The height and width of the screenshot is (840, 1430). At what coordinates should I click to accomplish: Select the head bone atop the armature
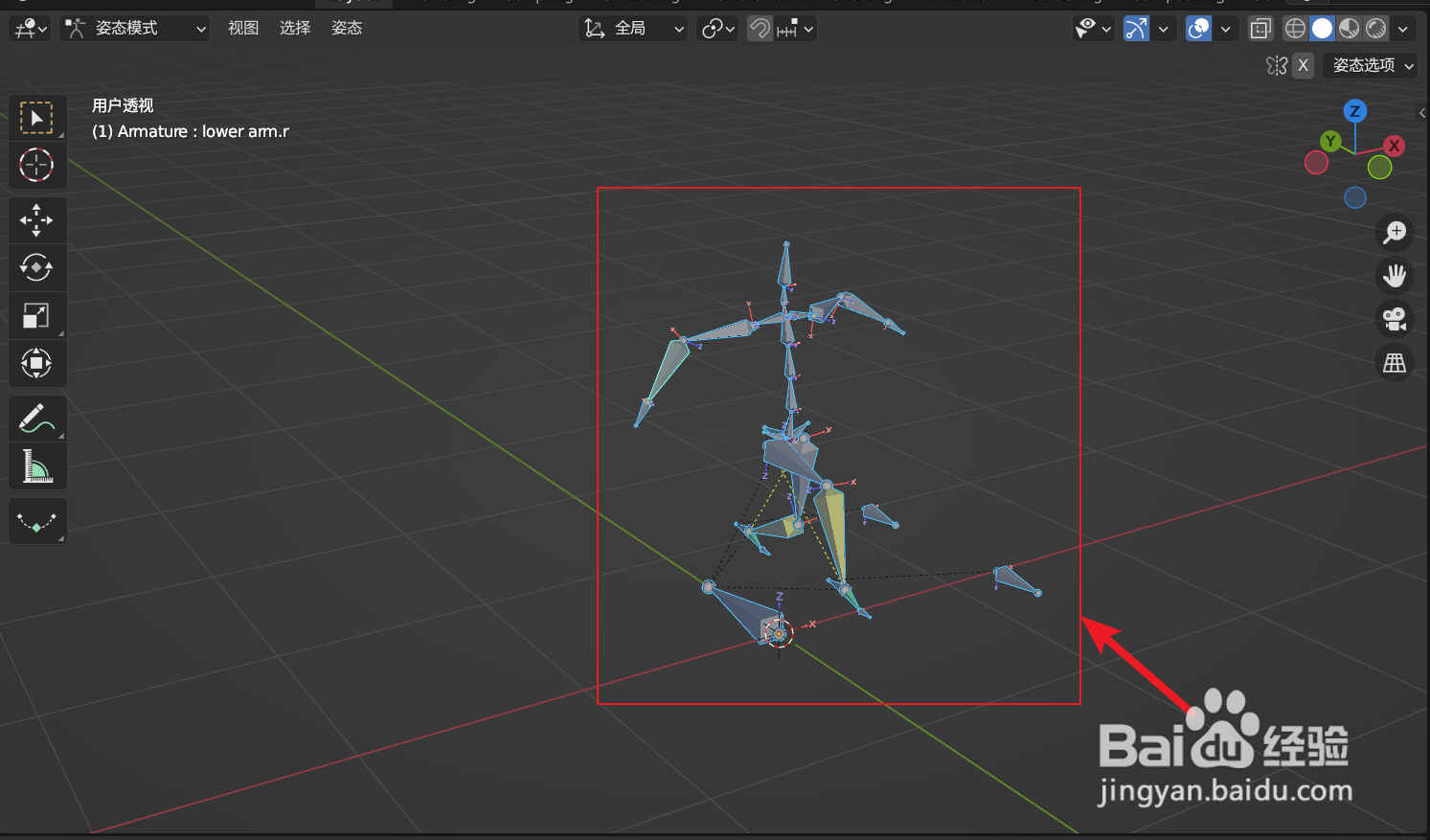tap(785, 267)
